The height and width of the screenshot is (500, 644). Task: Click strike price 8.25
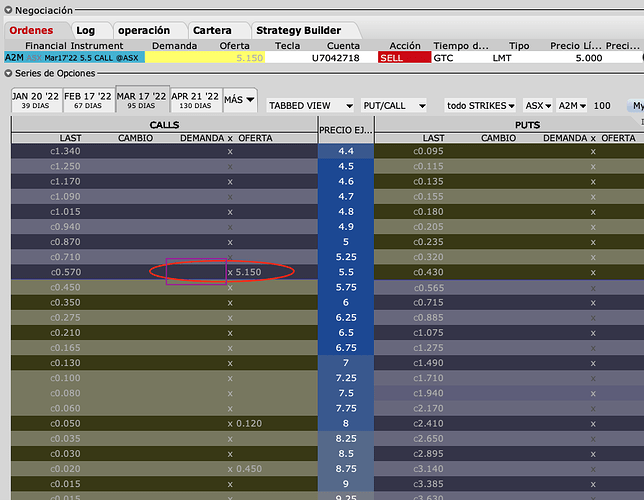(346, 438)
